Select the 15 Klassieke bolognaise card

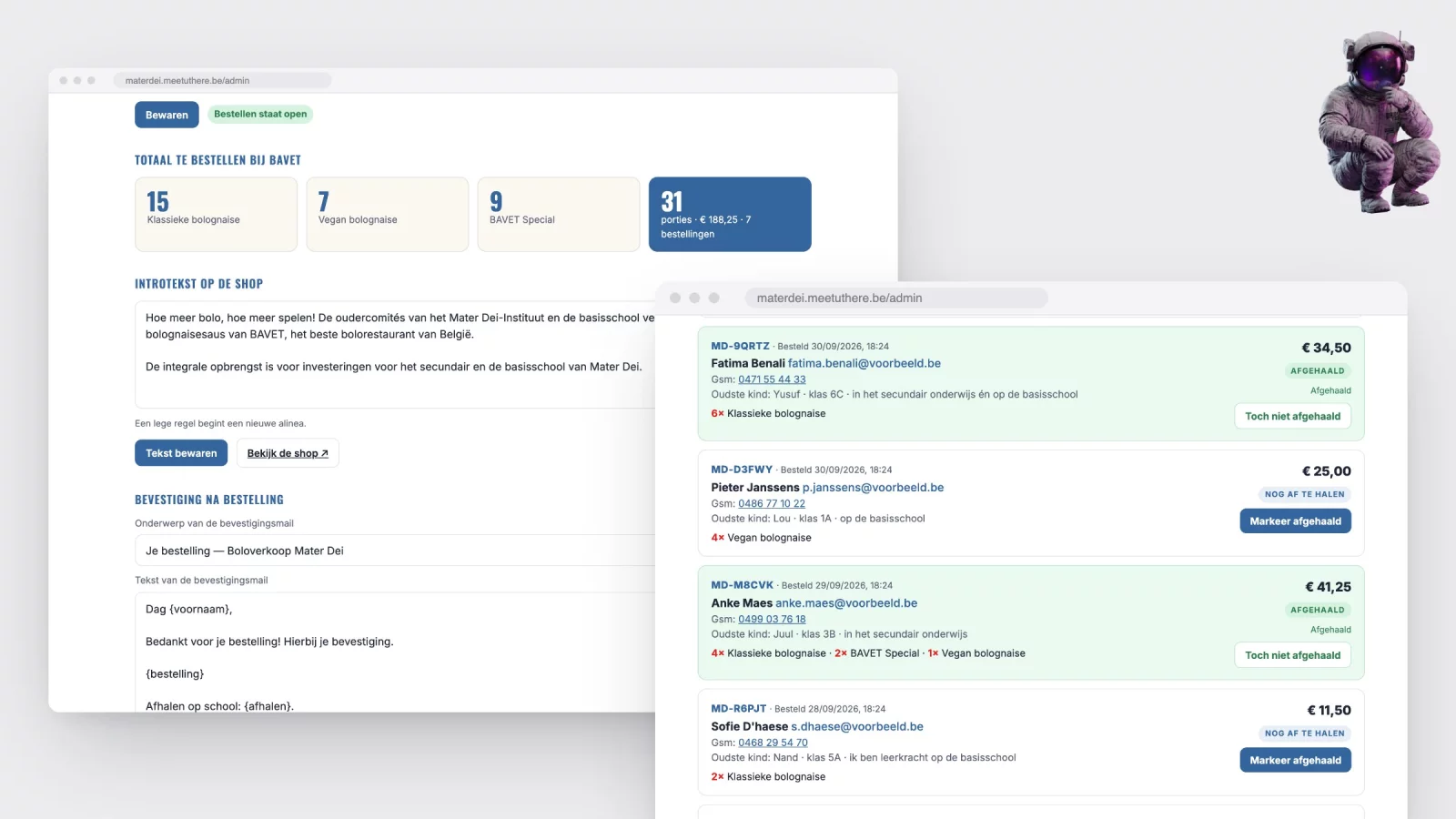click(x=216, y=214)
